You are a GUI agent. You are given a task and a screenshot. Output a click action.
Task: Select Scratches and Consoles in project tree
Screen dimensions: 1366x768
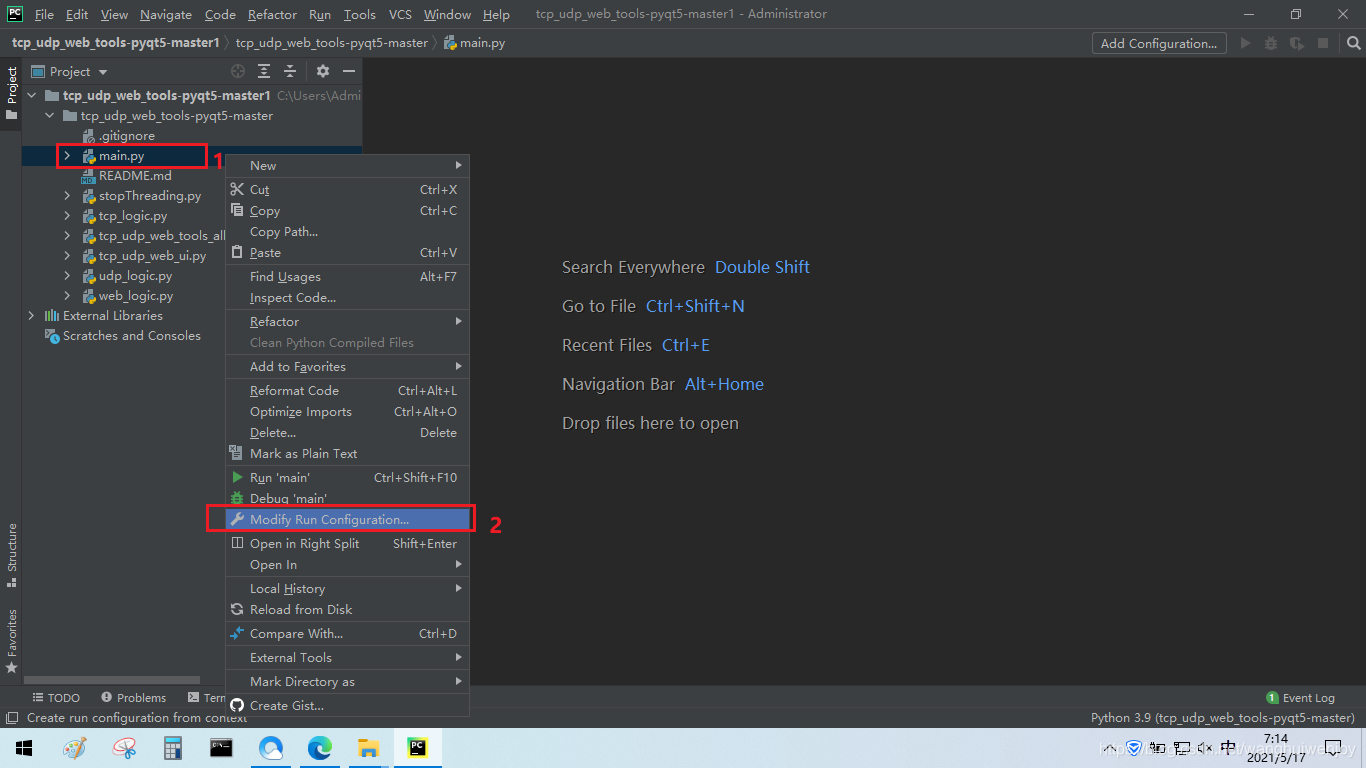pyautogui.click(x=131, y=335)
